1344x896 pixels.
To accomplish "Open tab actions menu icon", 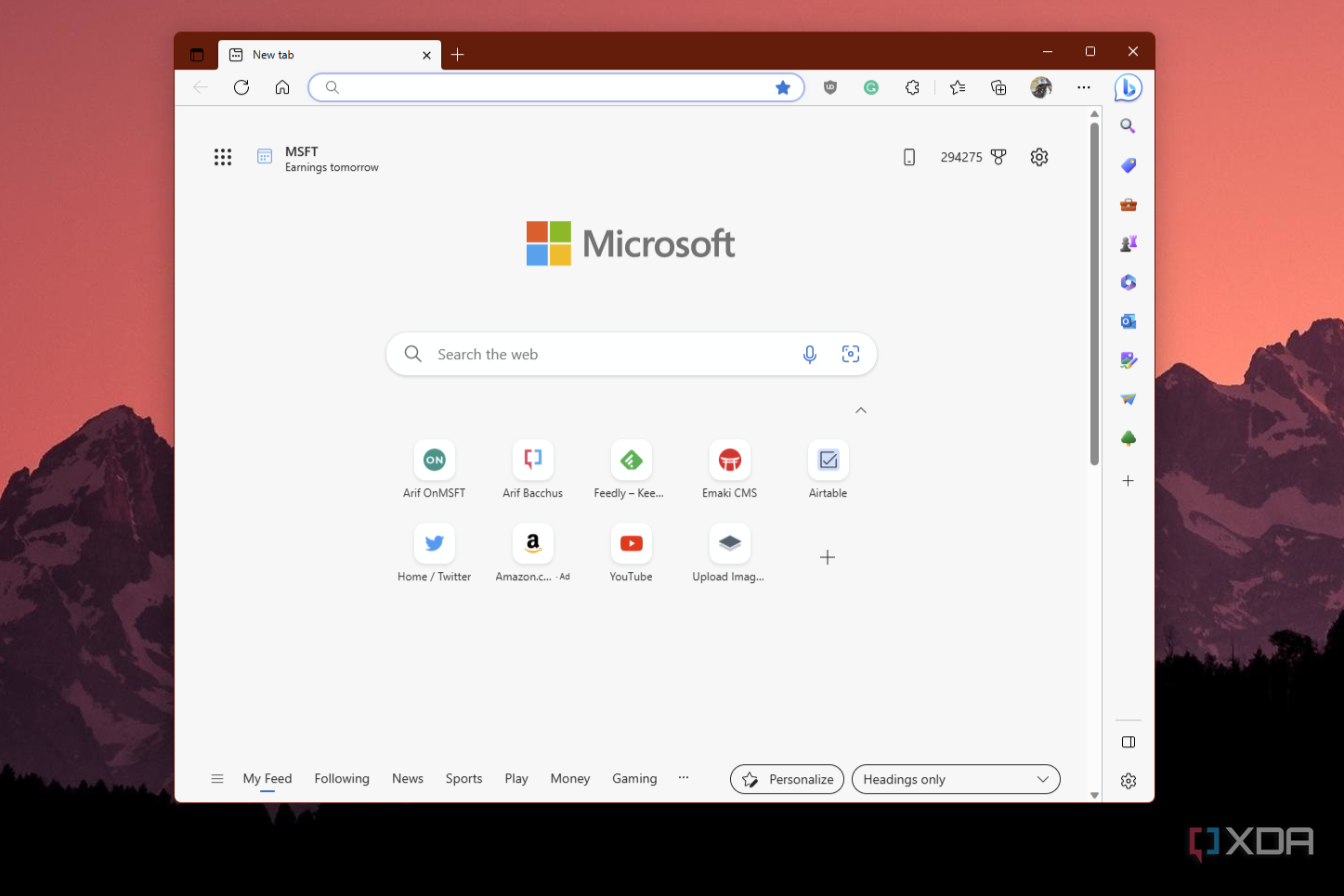I will tap(197, 55).
